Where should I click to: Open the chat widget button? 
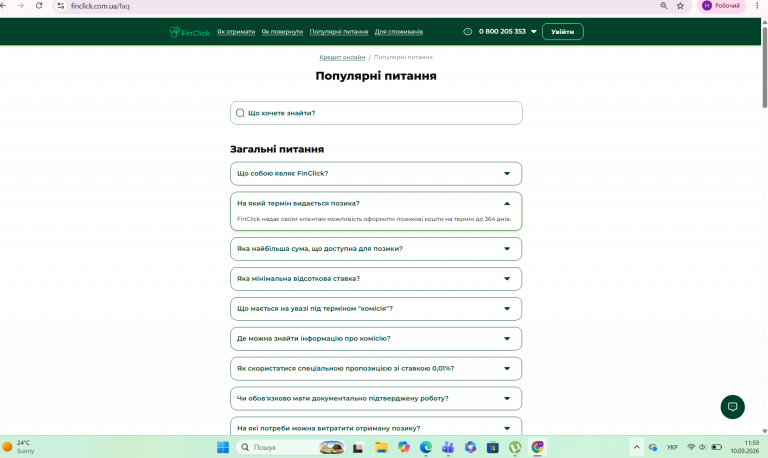[732, 407]
